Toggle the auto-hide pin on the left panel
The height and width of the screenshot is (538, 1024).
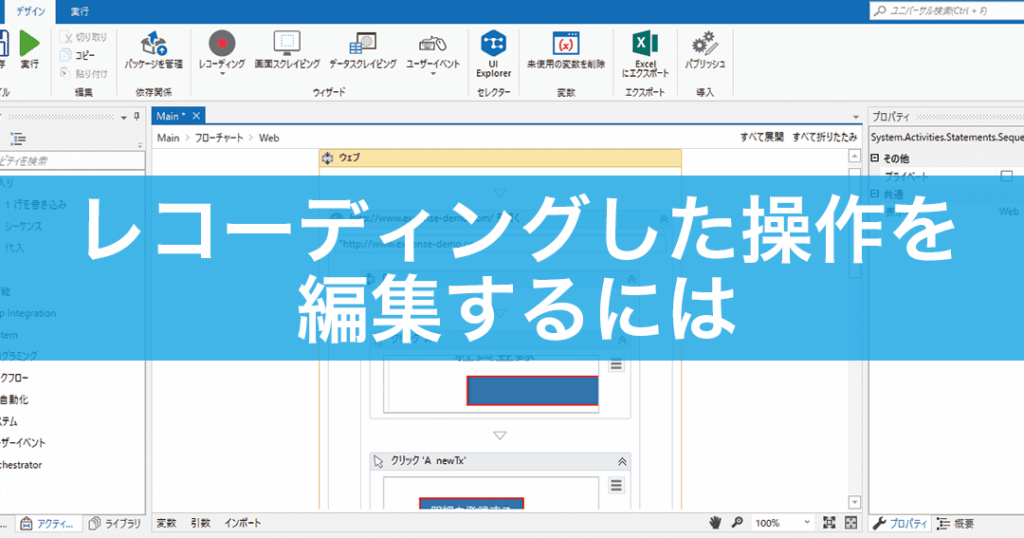[x=124, y=117]
